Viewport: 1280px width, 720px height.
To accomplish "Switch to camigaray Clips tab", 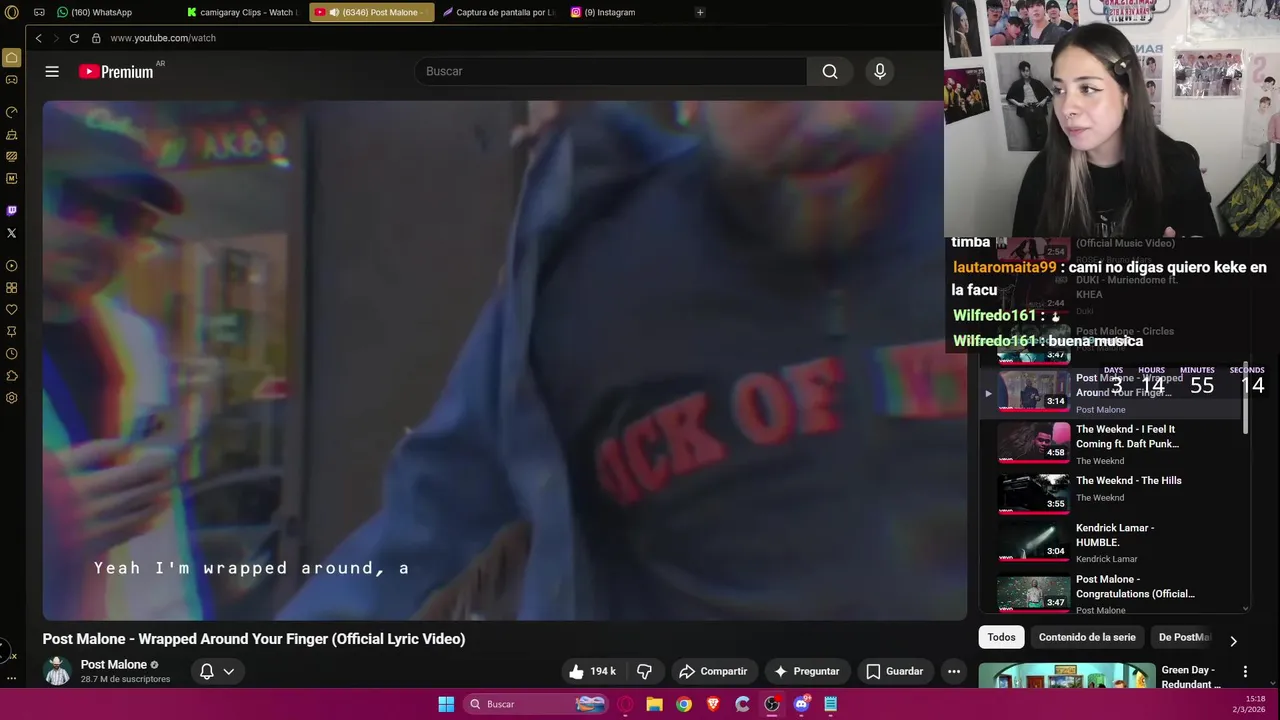I will (243, 12).
